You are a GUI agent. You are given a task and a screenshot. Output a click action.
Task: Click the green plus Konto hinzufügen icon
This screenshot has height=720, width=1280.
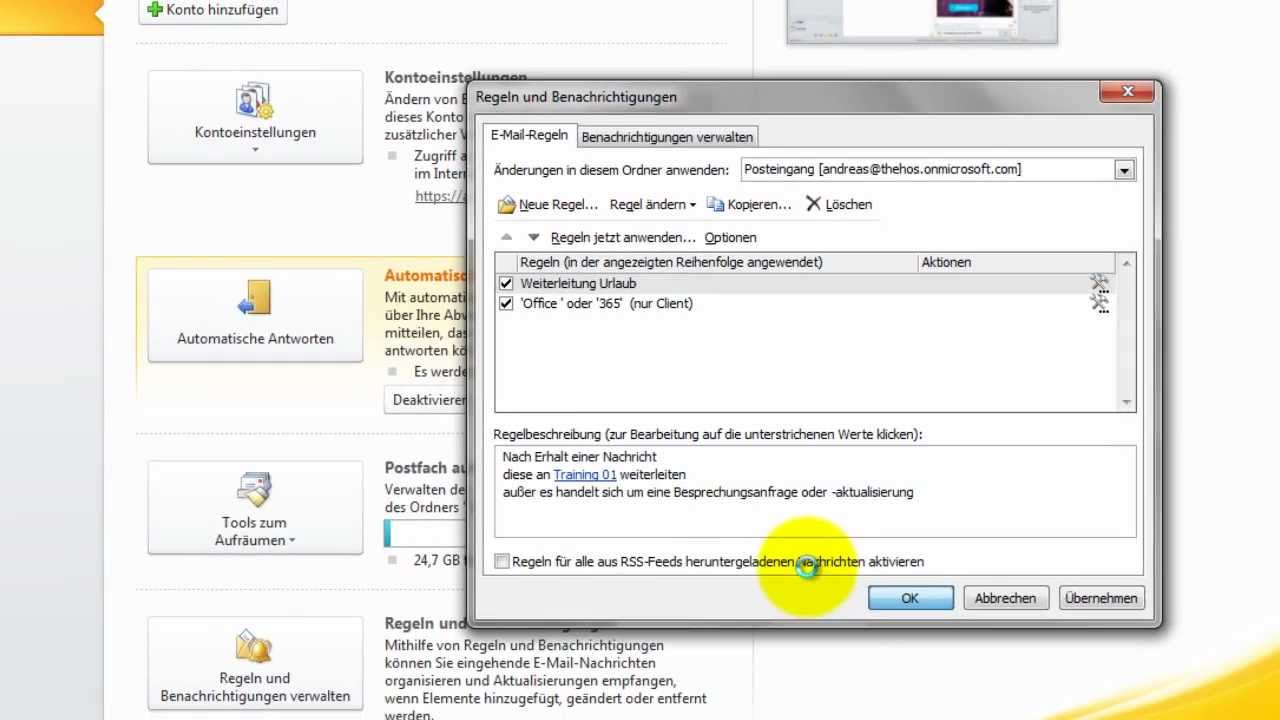[x=154, y=10]
